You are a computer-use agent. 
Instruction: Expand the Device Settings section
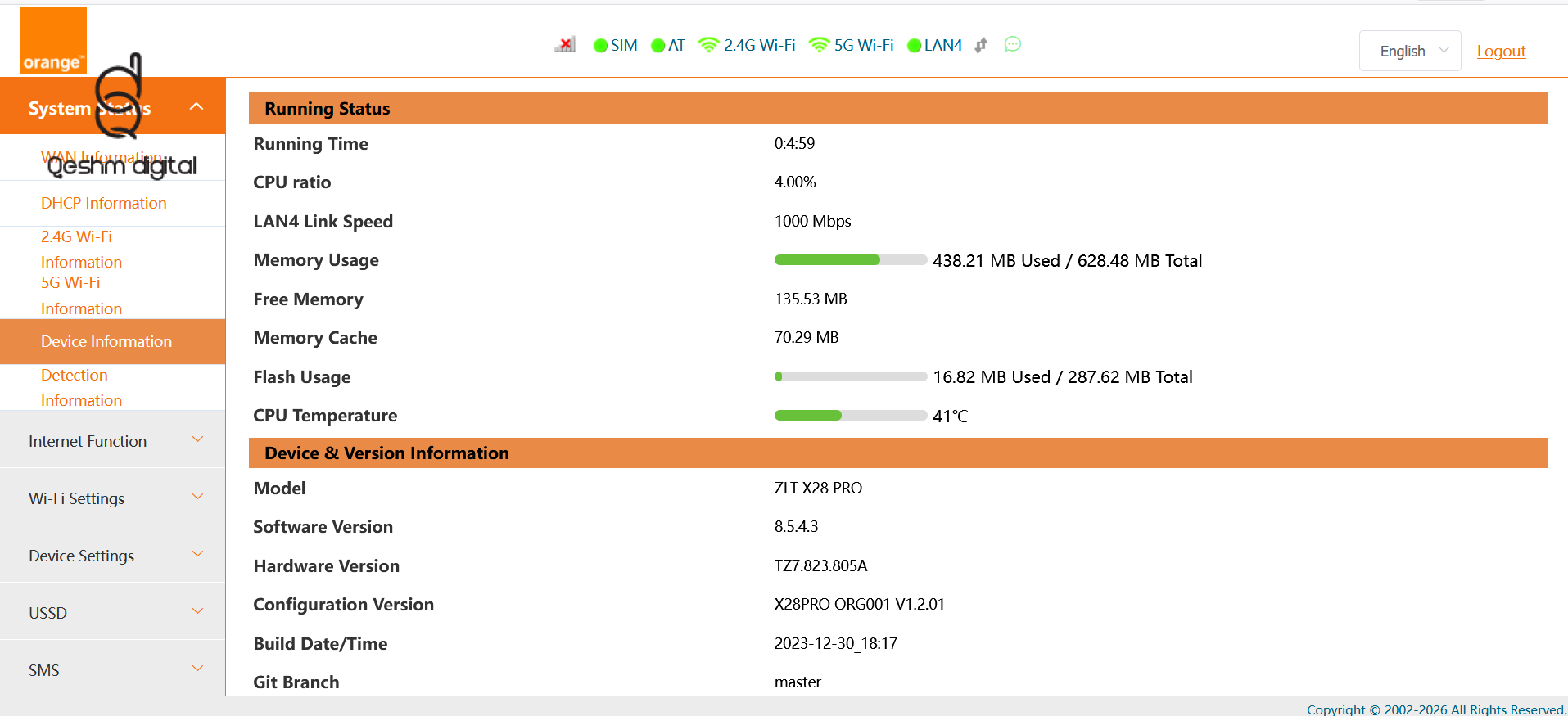(x=113, y=555)
